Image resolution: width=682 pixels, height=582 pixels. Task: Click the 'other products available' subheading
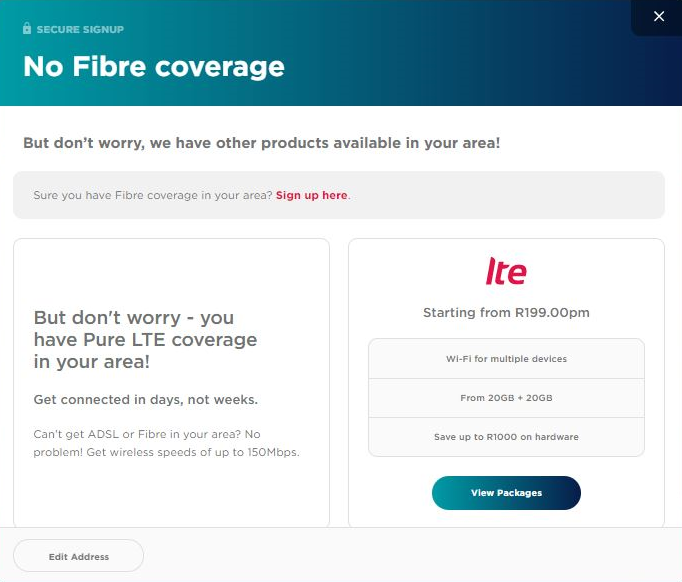261,143
